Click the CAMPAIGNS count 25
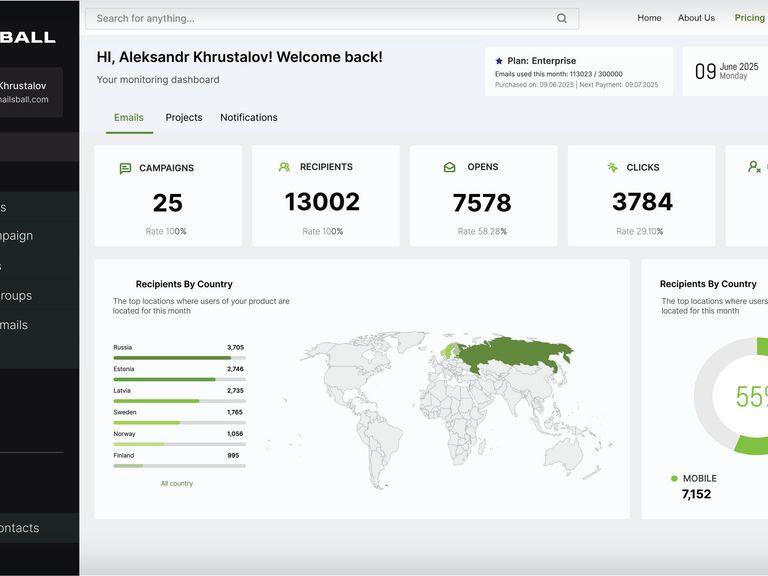768x576 pixels. coord(168,203)
